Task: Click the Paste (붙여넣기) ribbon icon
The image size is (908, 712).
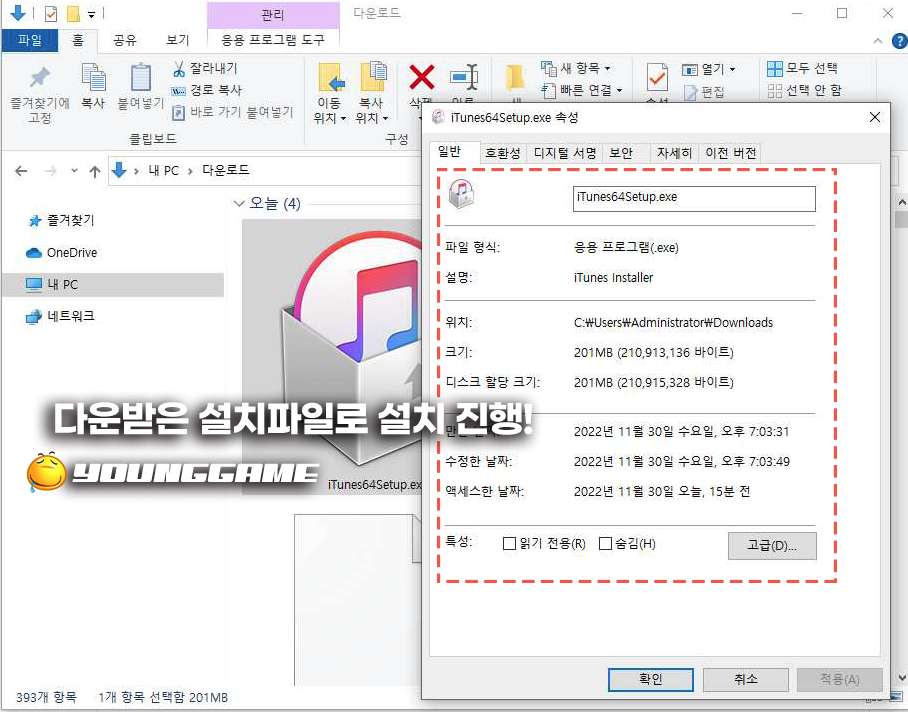Action: (141, 78)
